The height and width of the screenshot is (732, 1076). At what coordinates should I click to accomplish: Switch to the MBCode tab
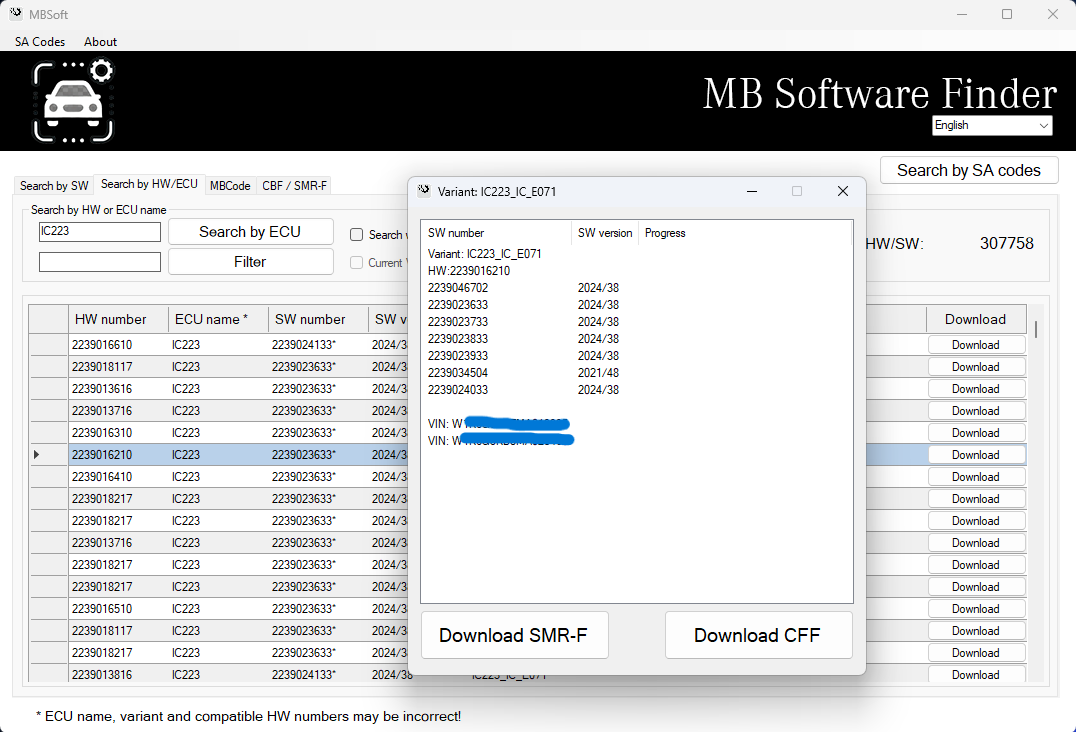[x=230, y=186]
